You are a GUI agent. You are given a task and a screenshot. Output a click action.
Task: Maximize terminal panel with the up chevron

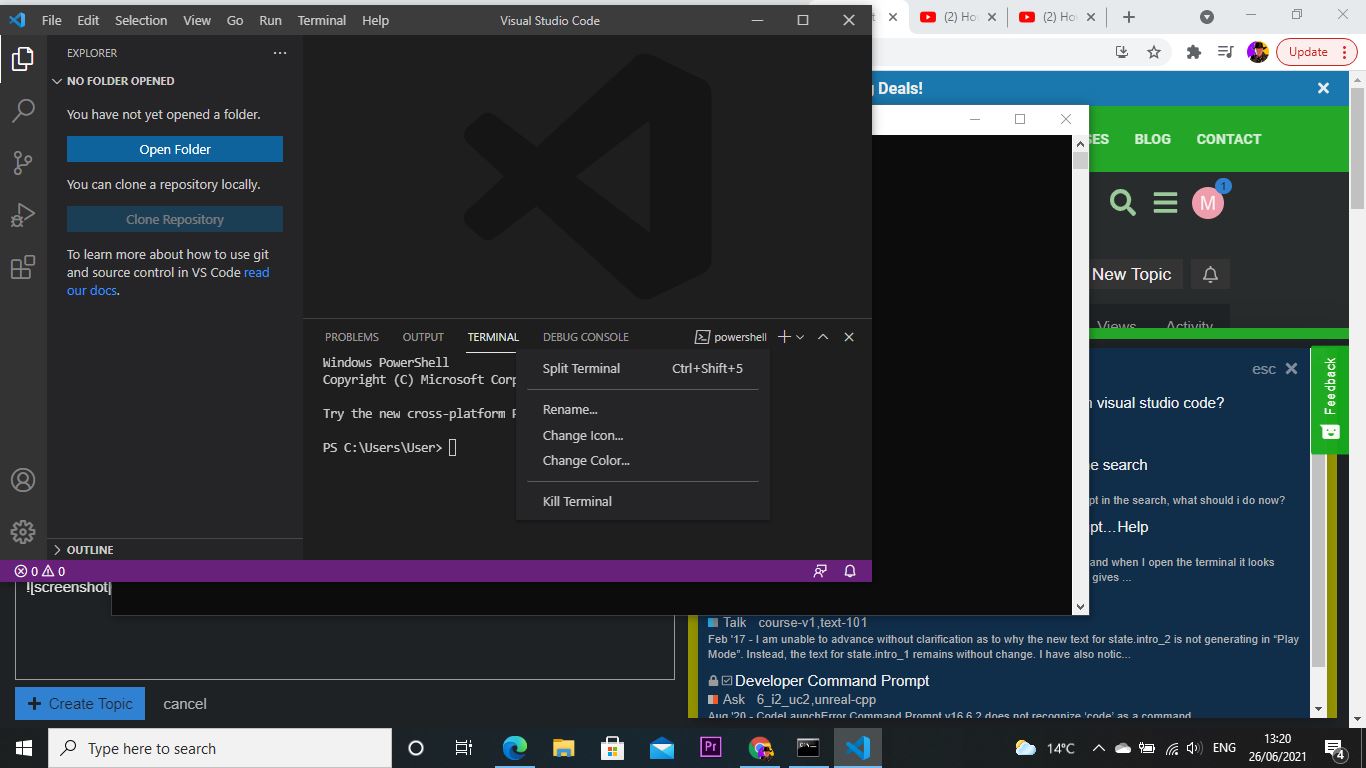pos(823,337)
